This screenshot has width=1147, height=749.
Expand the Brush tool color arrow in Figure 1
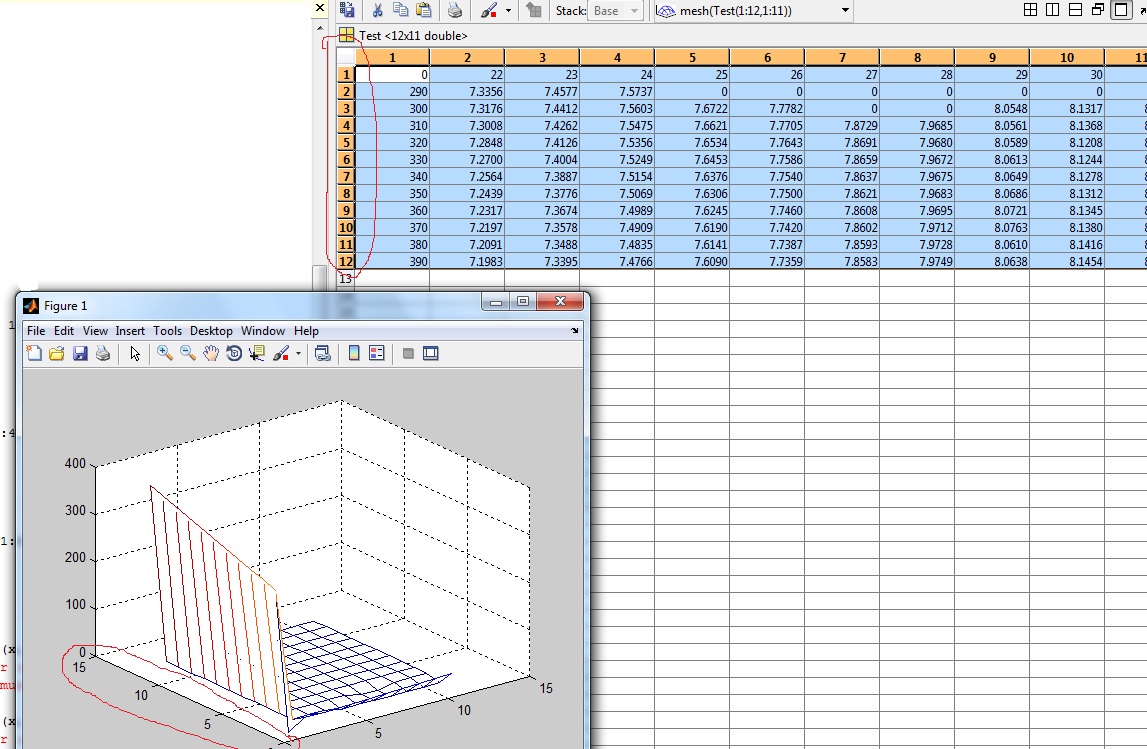click(298, 353)
